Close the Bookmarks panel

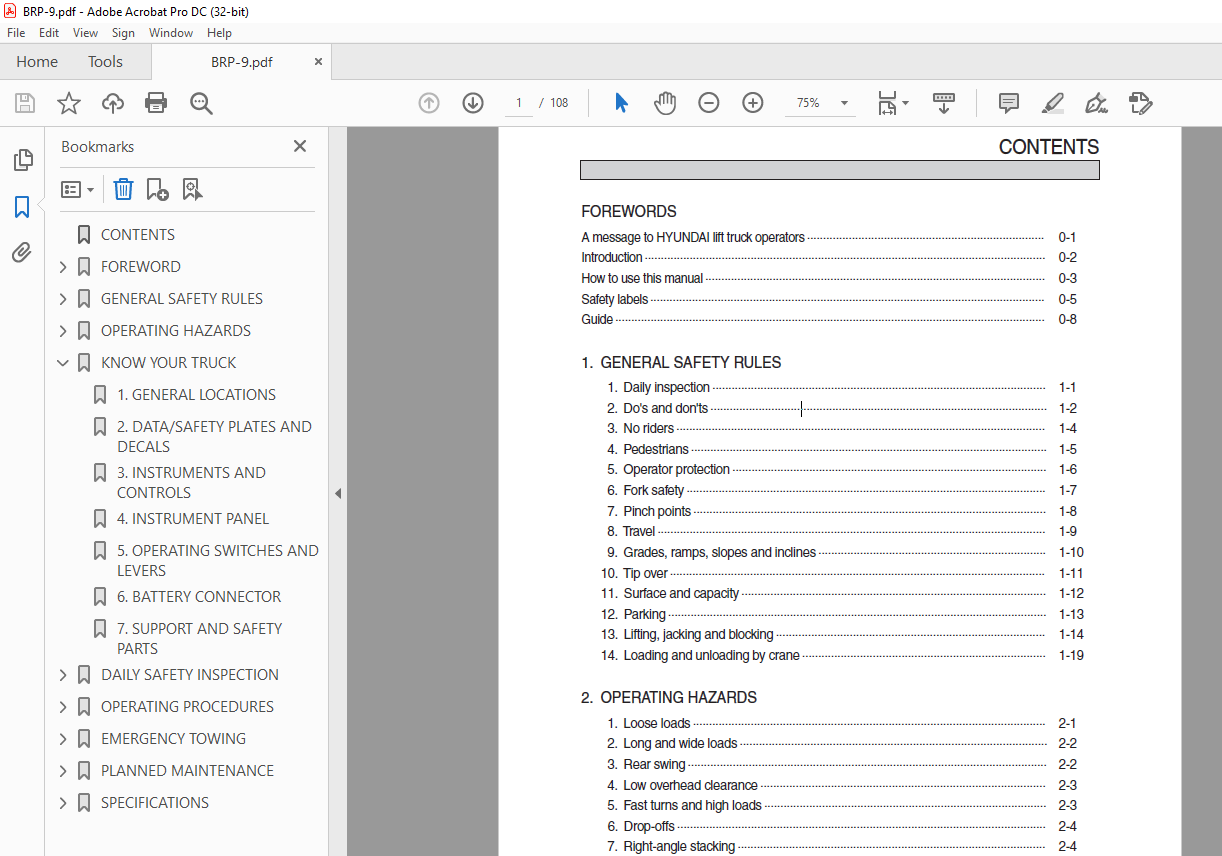(299, 146)
